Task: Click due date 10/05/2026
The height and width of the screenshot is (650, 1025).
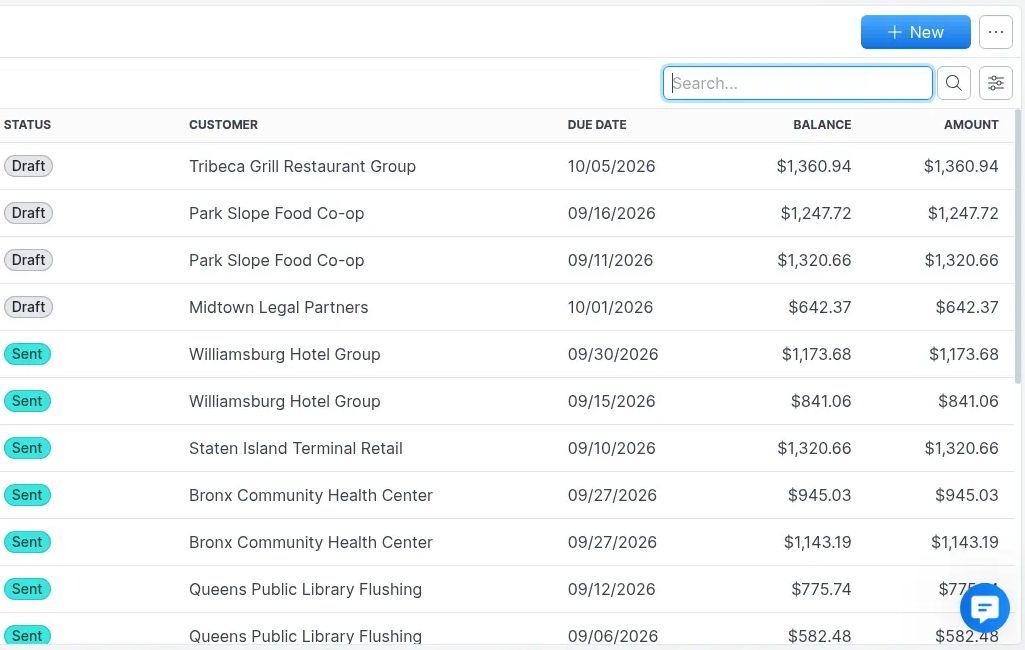Action: tap(611, 166)
